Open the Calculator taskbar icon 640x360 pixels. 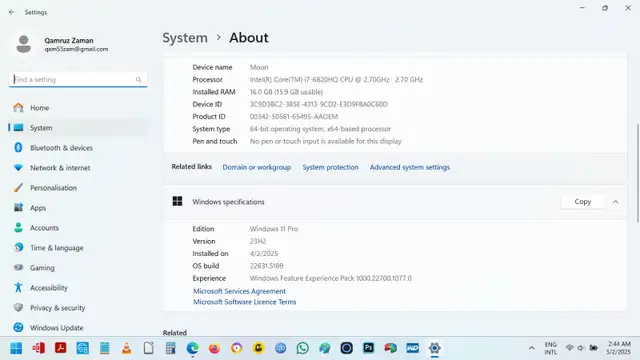[171, 348]
